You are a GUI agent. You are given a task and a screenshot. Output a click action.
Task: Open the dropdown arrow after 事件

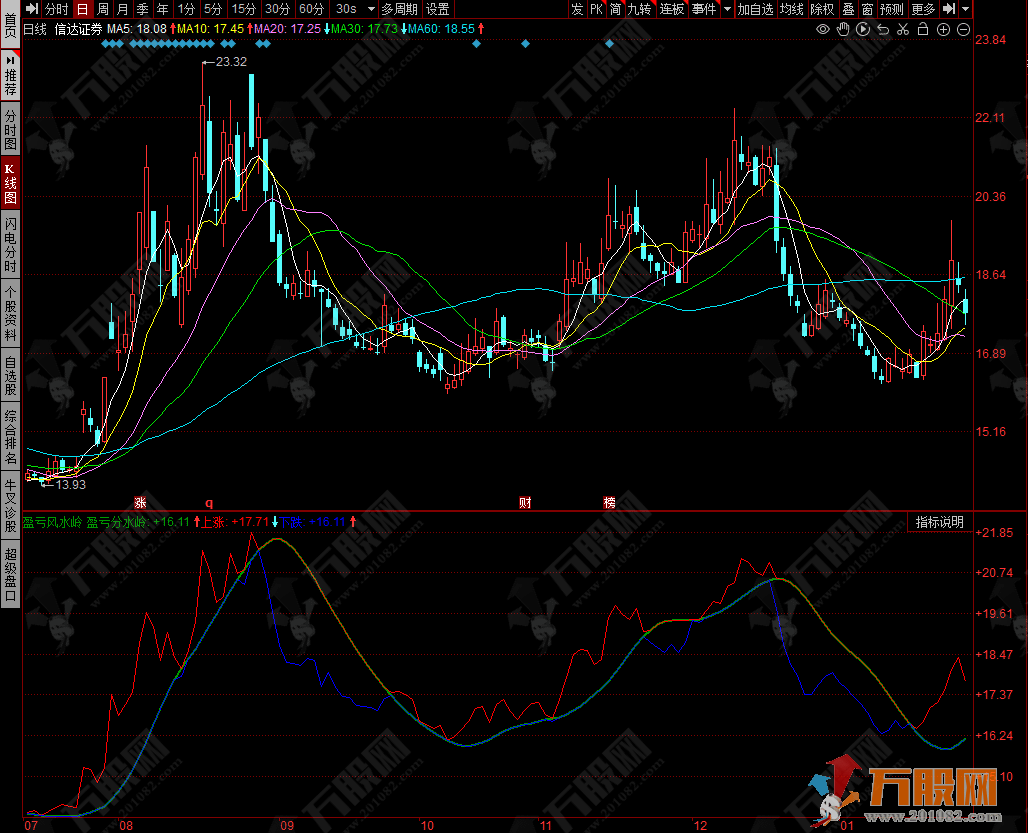[x=727, y=9]
